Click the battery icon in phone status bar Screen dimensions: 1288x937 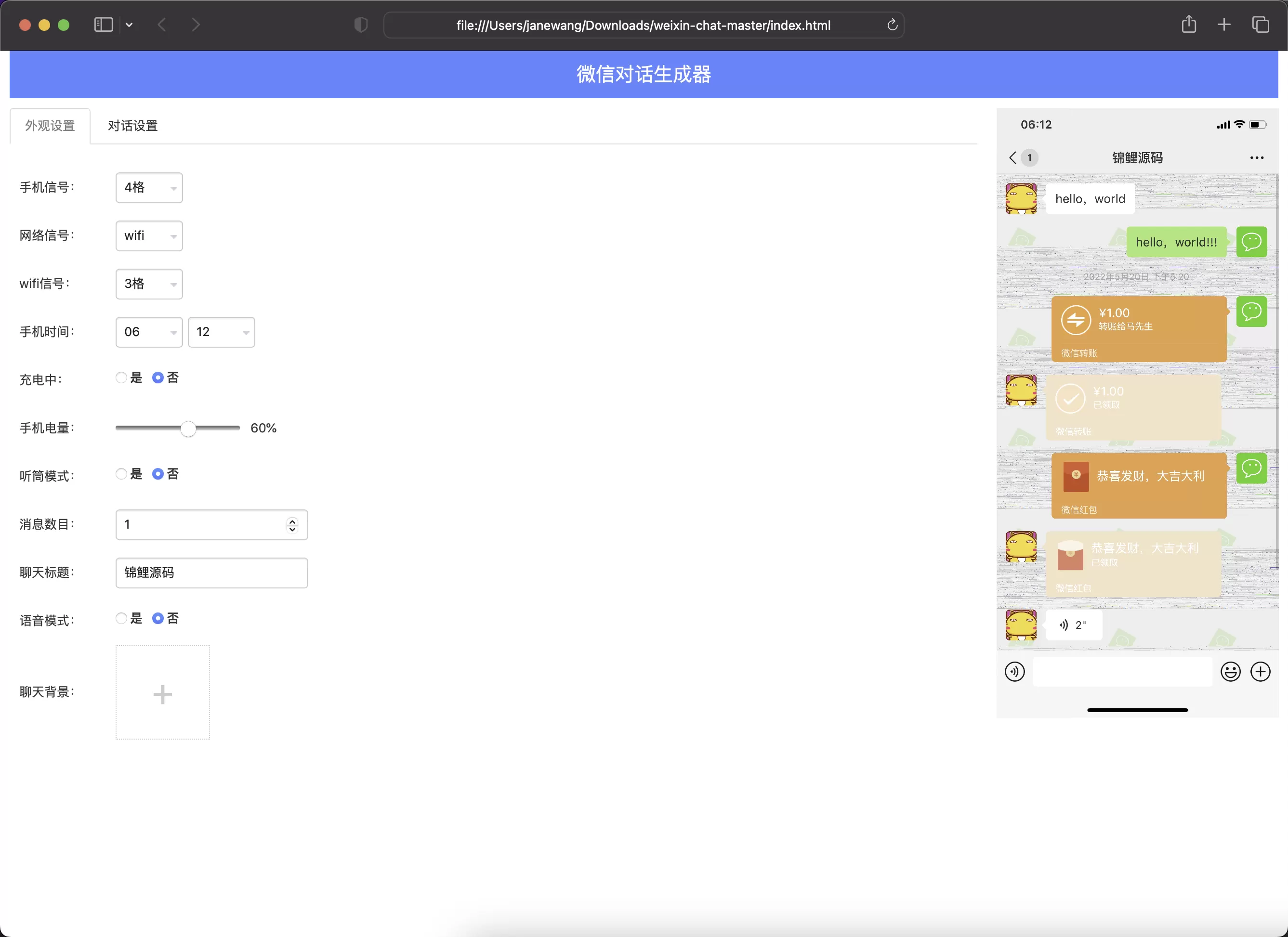(x=1257, y=125)
